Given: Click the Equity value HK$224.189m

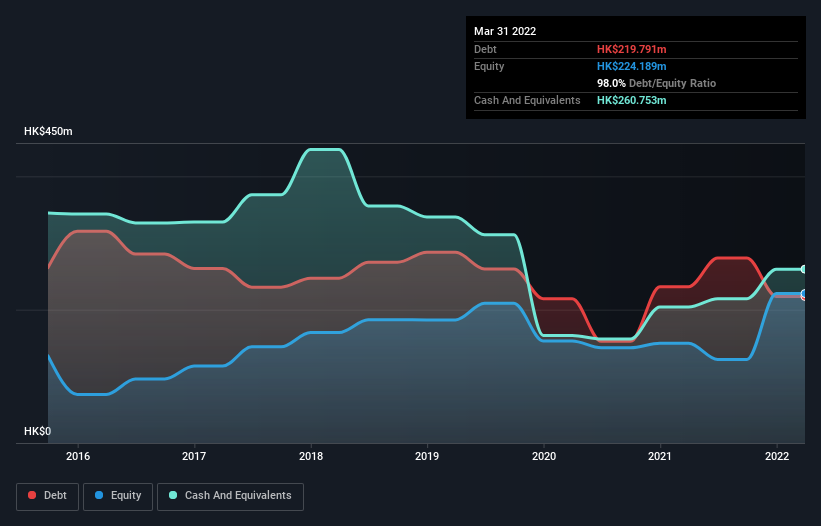Looking at the screenshot, I should click(631, 66).
